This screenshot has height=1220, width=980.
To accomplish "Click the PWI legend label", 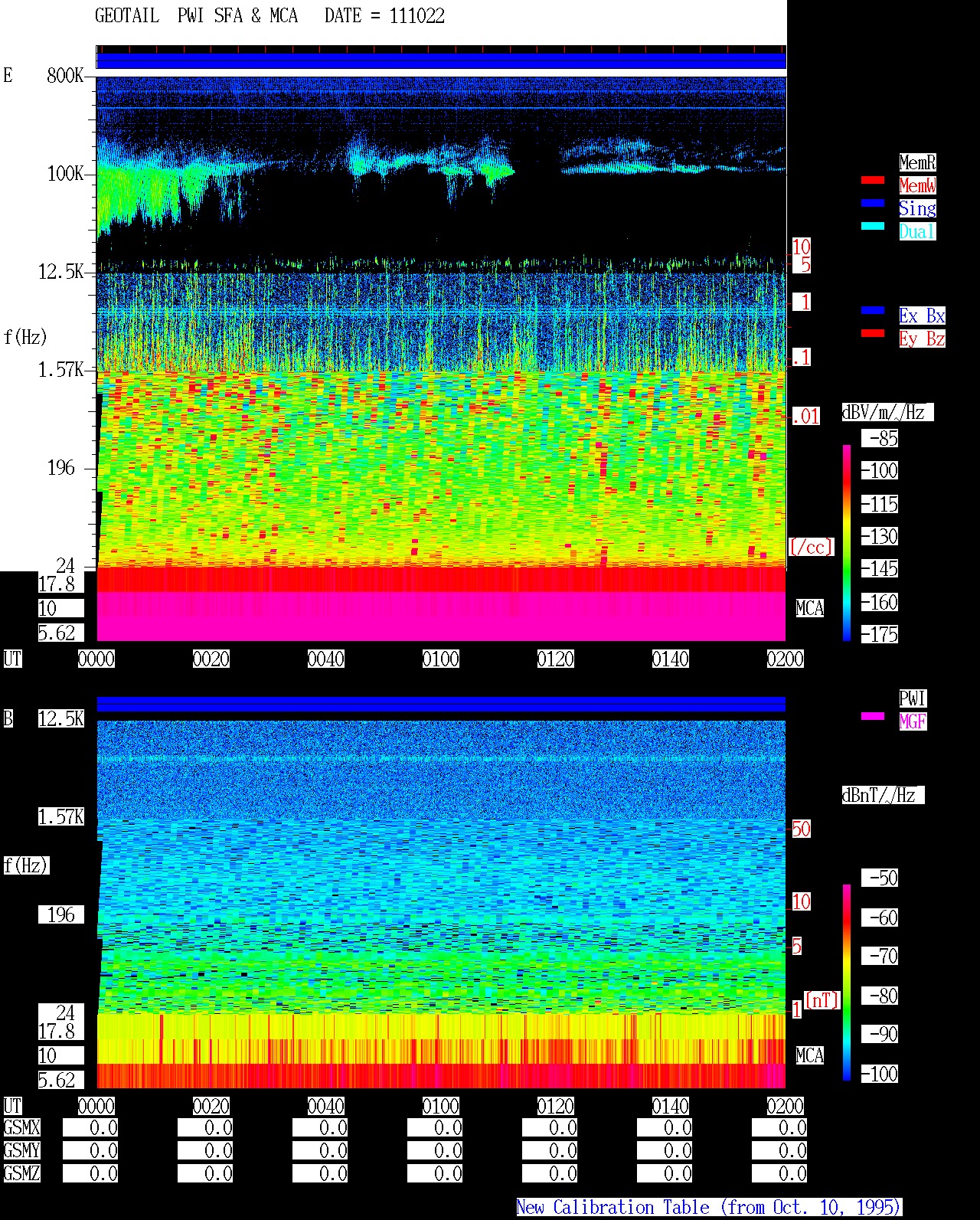I will 913,698.
